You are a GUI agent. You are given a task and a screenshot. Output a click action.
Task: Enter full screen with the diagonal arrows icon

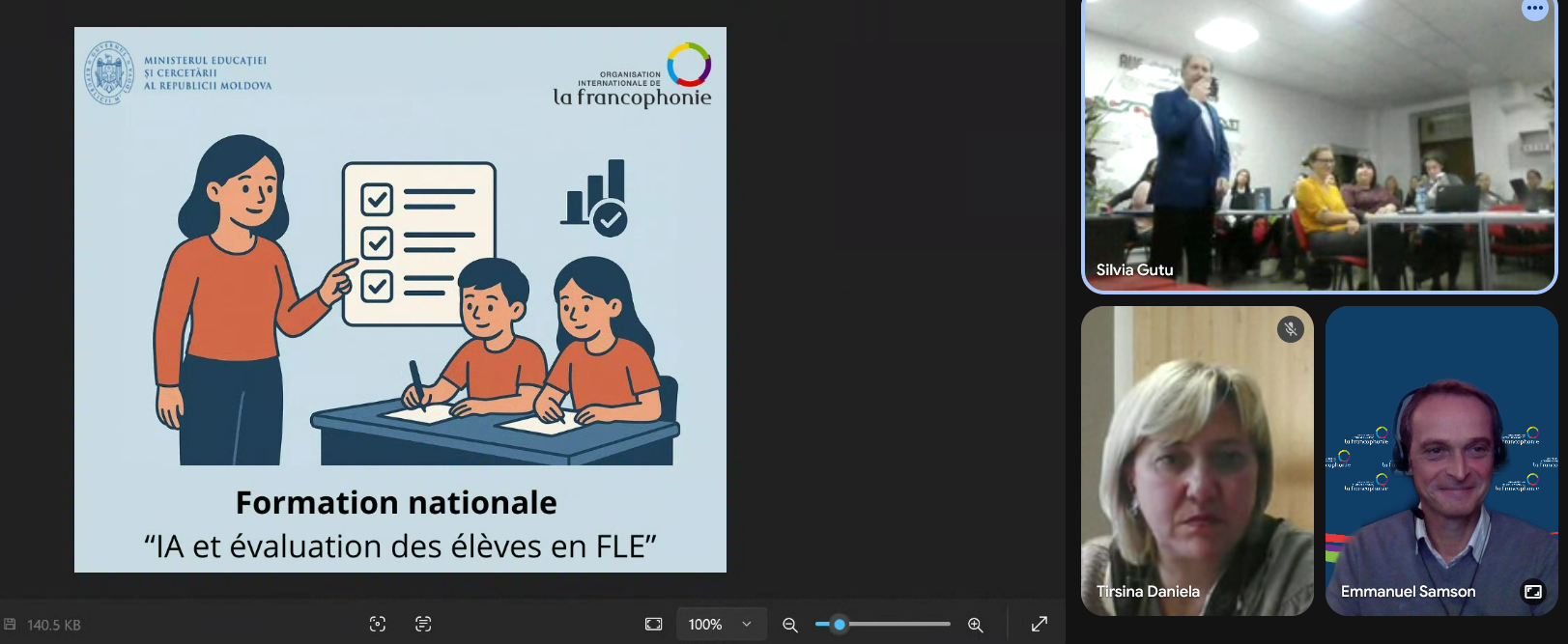coord(1040,625)
